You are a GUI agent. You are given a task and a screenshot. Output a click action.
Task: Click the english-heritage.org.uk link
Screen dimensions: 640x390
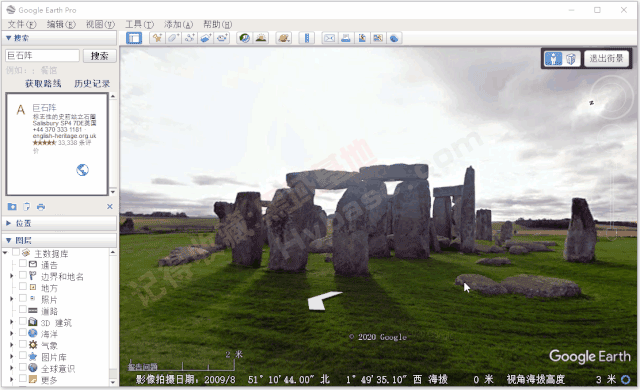[x=64, y=136]
